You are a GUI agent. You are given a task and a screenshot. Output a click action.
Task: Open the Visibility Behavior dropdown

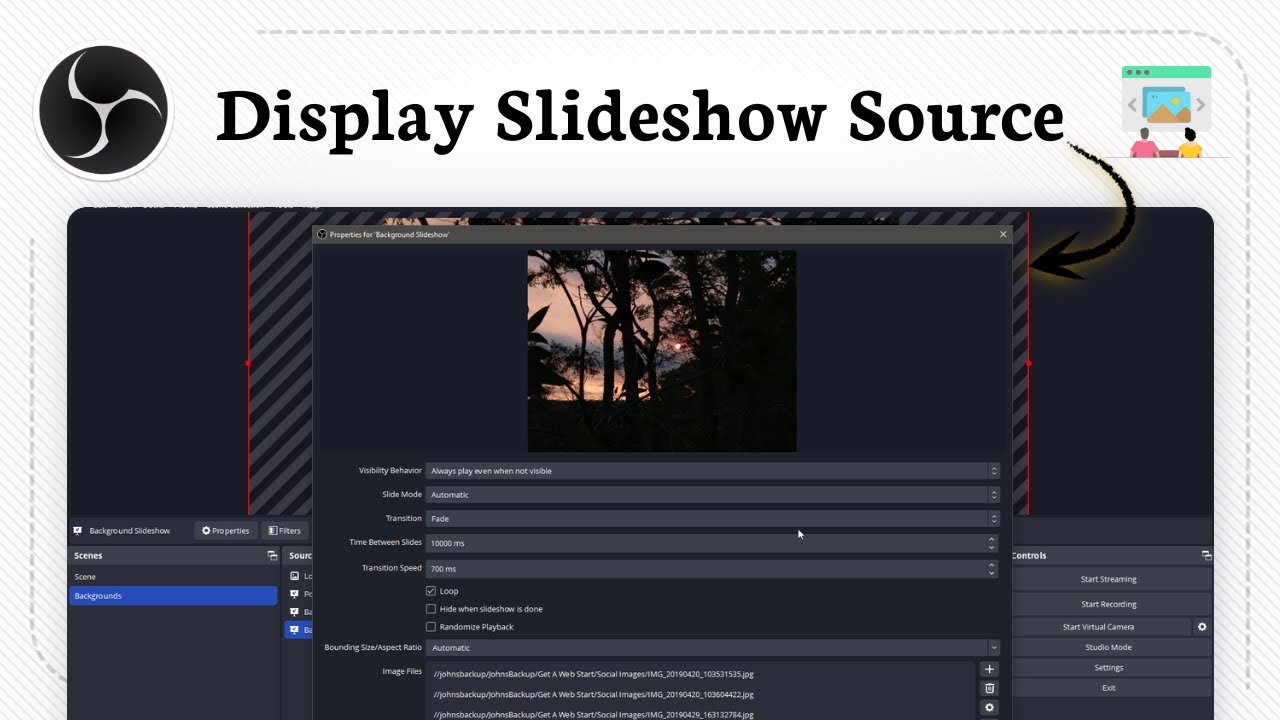[x=712, y=471]
